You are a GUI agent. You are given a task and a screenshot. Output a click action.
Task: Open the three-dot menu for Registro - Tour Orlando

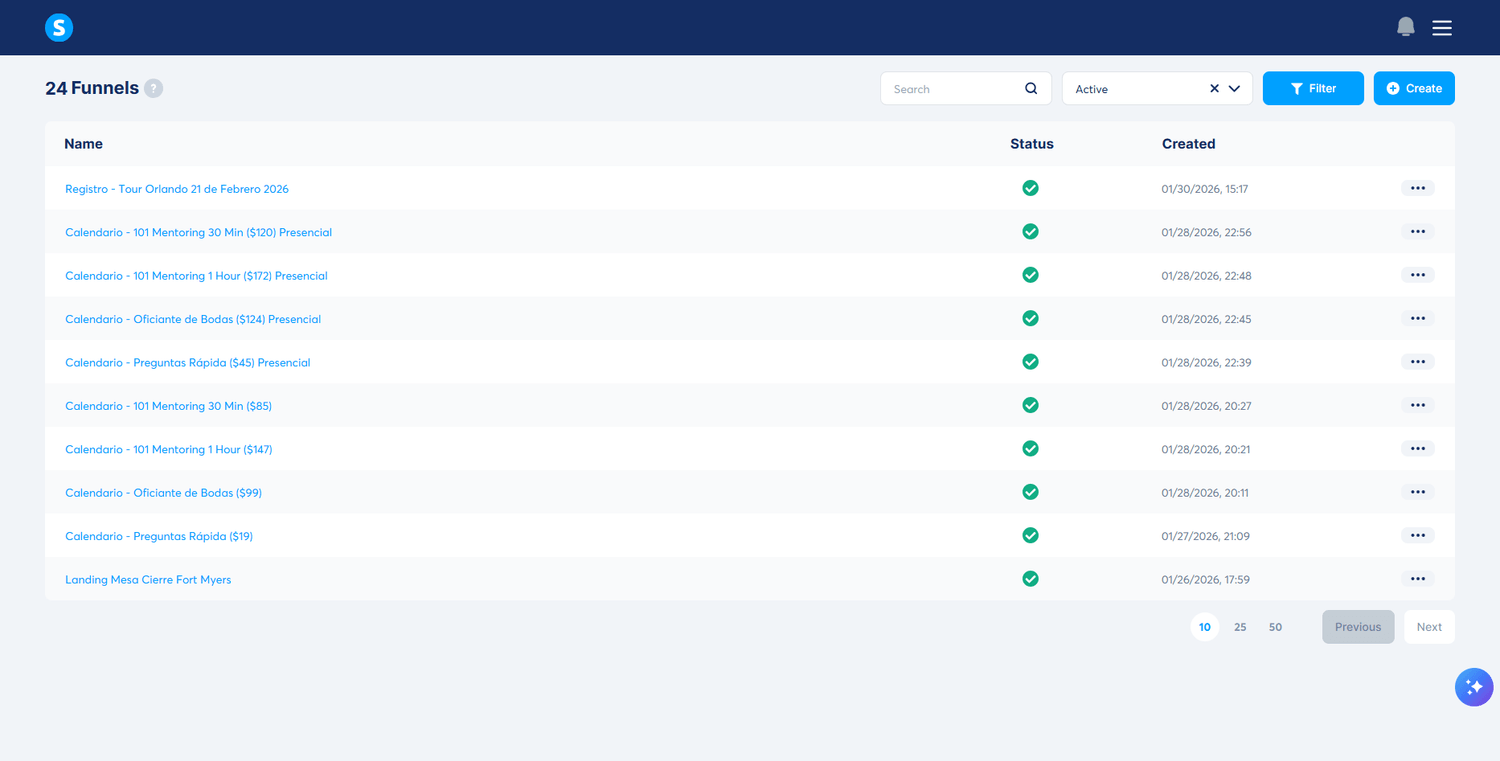[1417, 188]
